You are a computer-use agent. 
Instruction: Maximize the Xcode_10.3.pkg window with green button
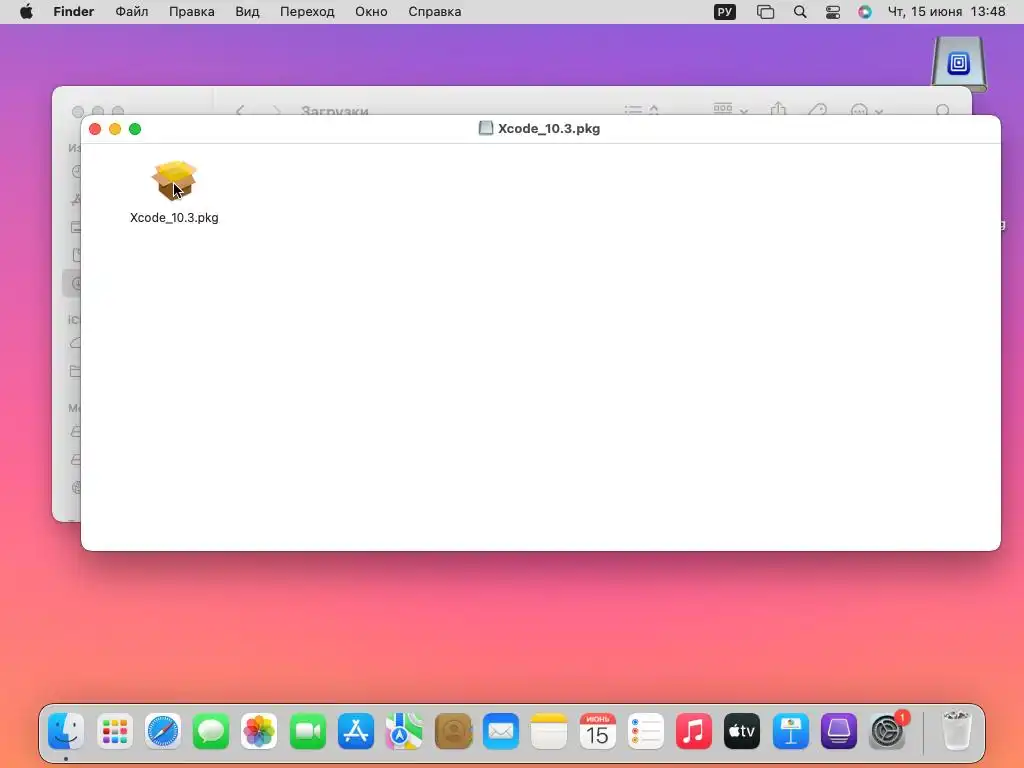(135, 129)
